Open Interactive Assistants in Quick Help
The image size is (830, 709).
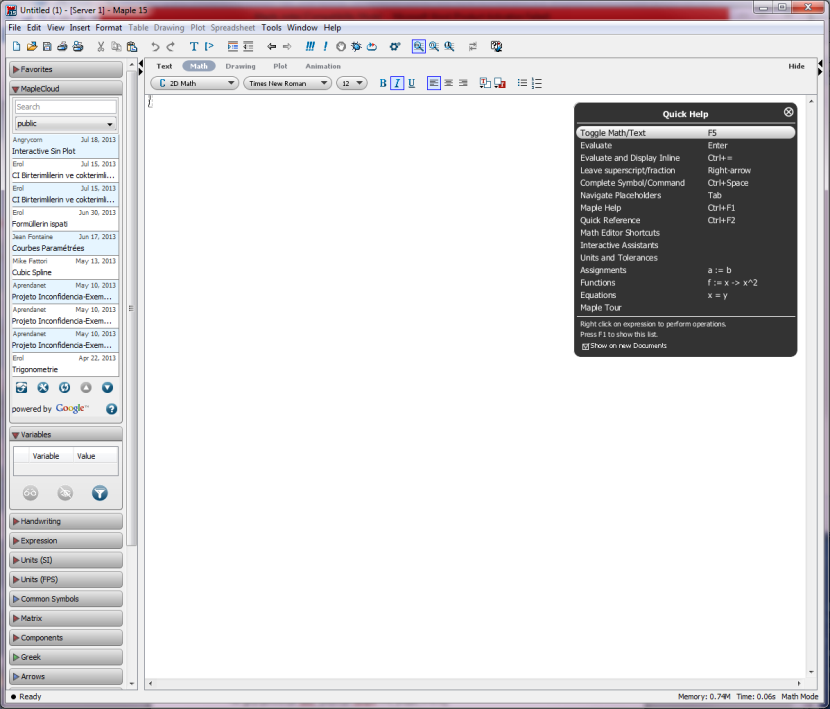(619, 245)
